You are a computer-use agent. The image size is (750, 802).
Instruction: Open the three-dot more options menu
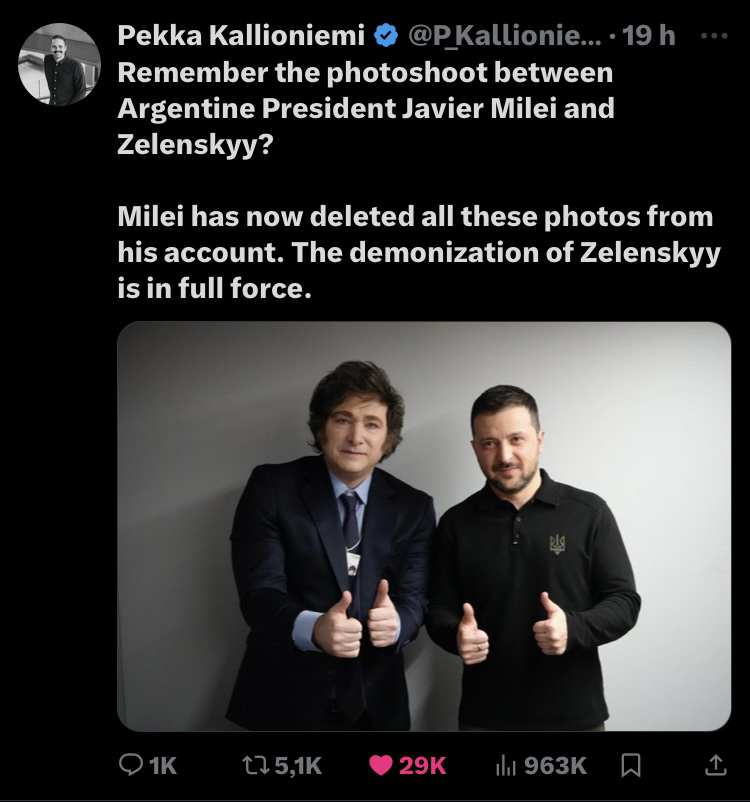point(712,36)
